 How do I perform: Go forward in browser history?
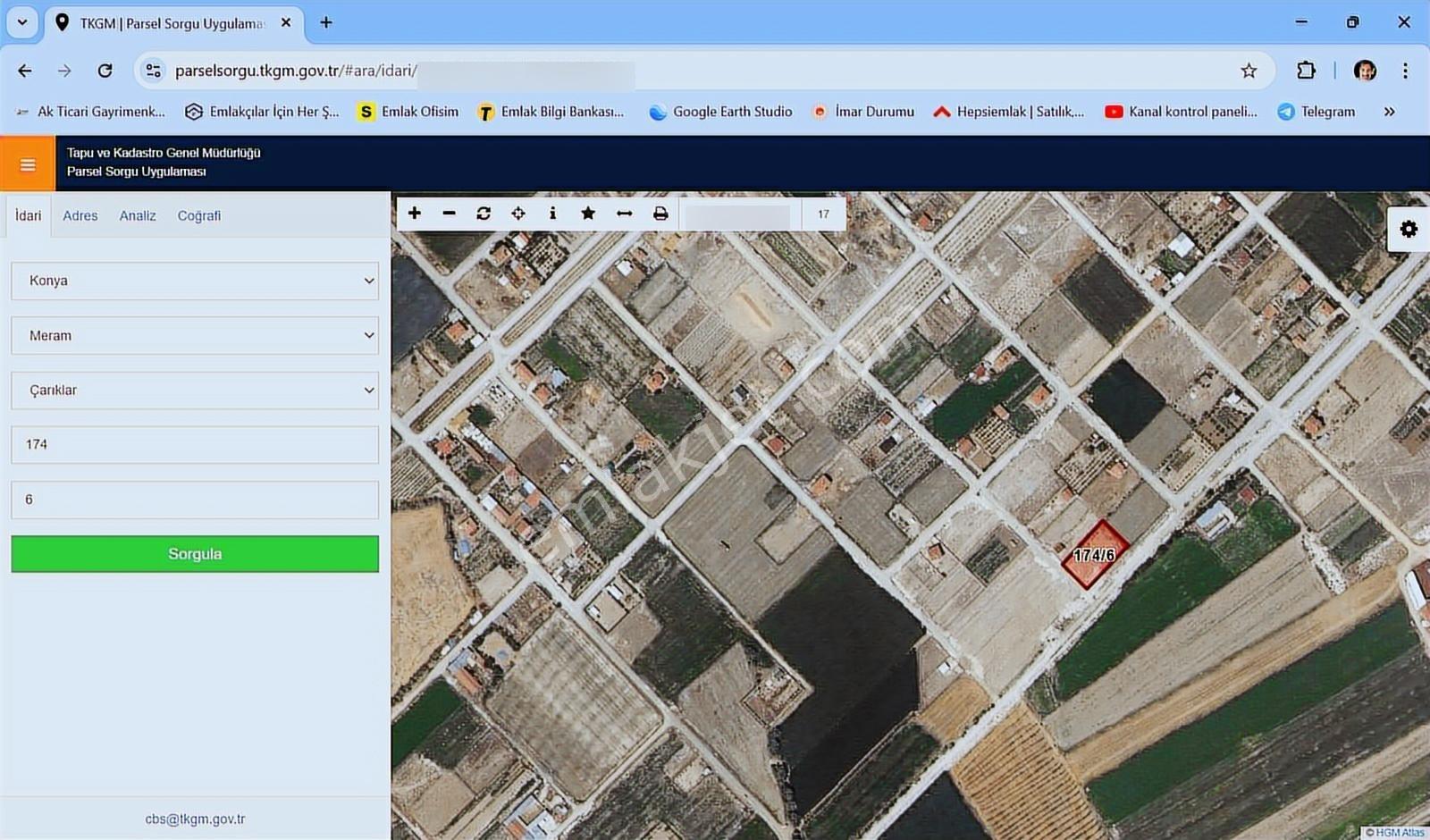(64, 71)
